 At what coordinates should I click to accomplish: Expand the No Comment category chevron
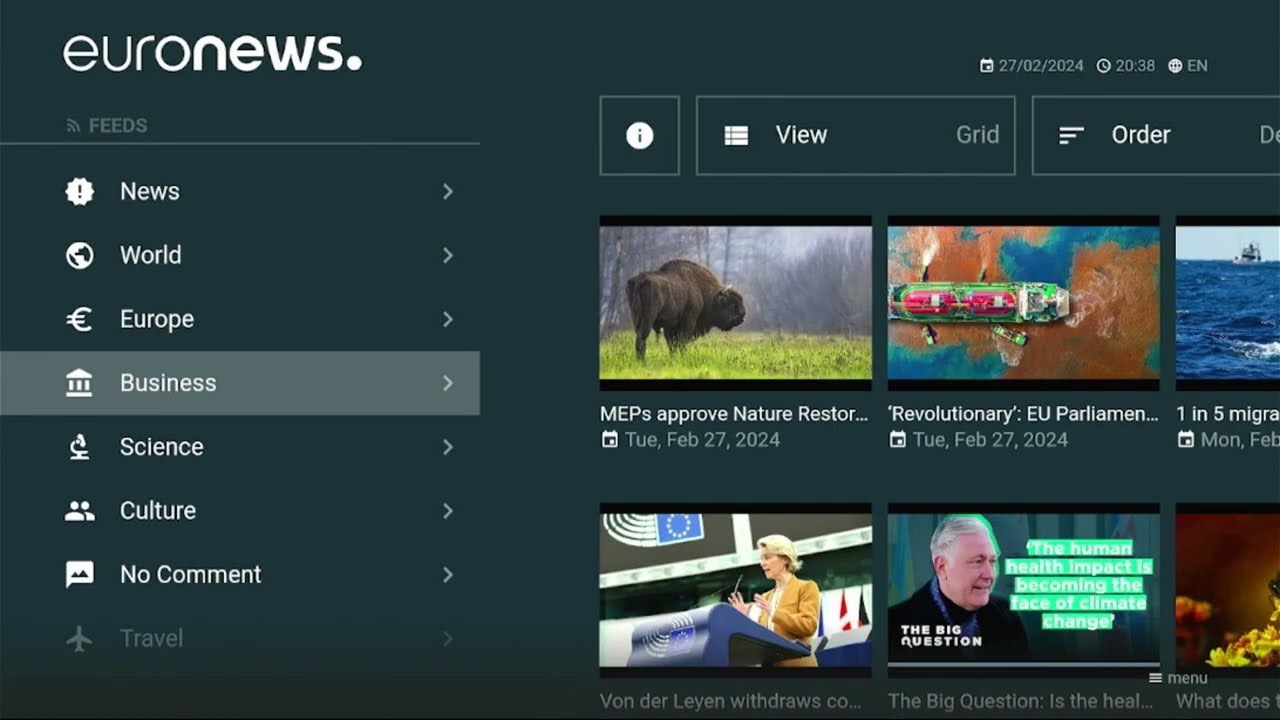pyautogui.click(x=447, y=575)
